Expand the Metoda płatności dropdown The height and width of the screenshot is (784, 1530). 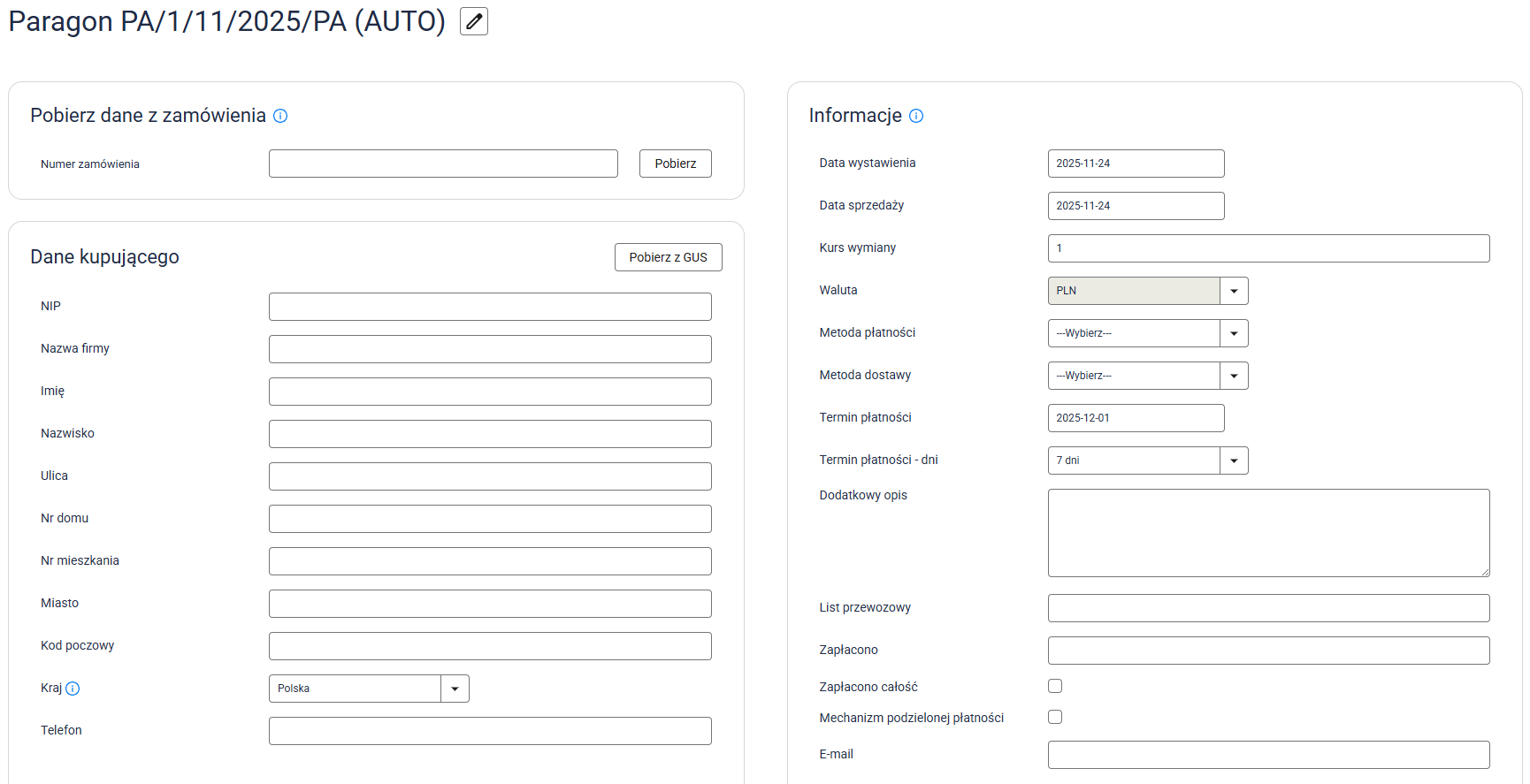tap(1147, 333)
